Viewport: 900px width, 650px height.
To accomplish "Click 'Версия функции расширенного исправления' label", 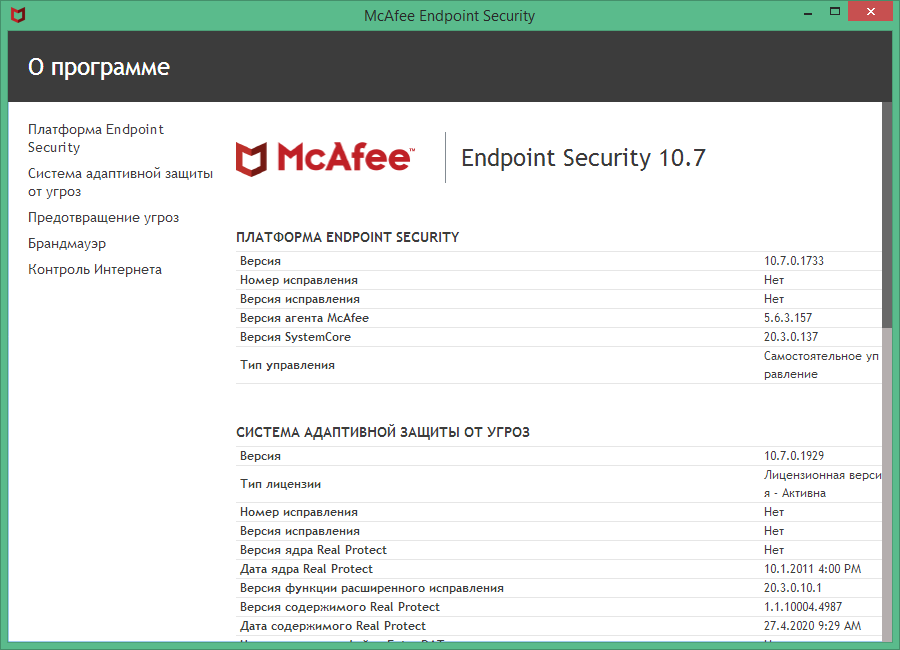I will pyautogui.click(x=371, y=588).
